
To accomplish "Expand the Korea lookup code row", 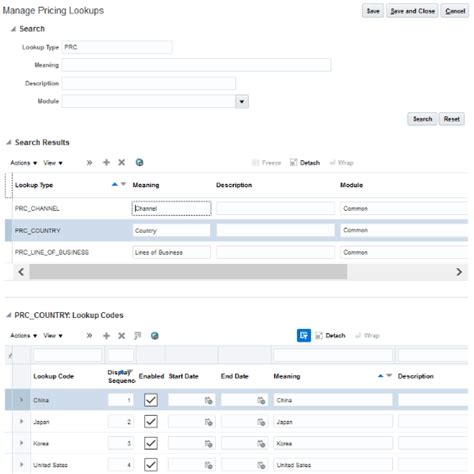I will 22,443.
